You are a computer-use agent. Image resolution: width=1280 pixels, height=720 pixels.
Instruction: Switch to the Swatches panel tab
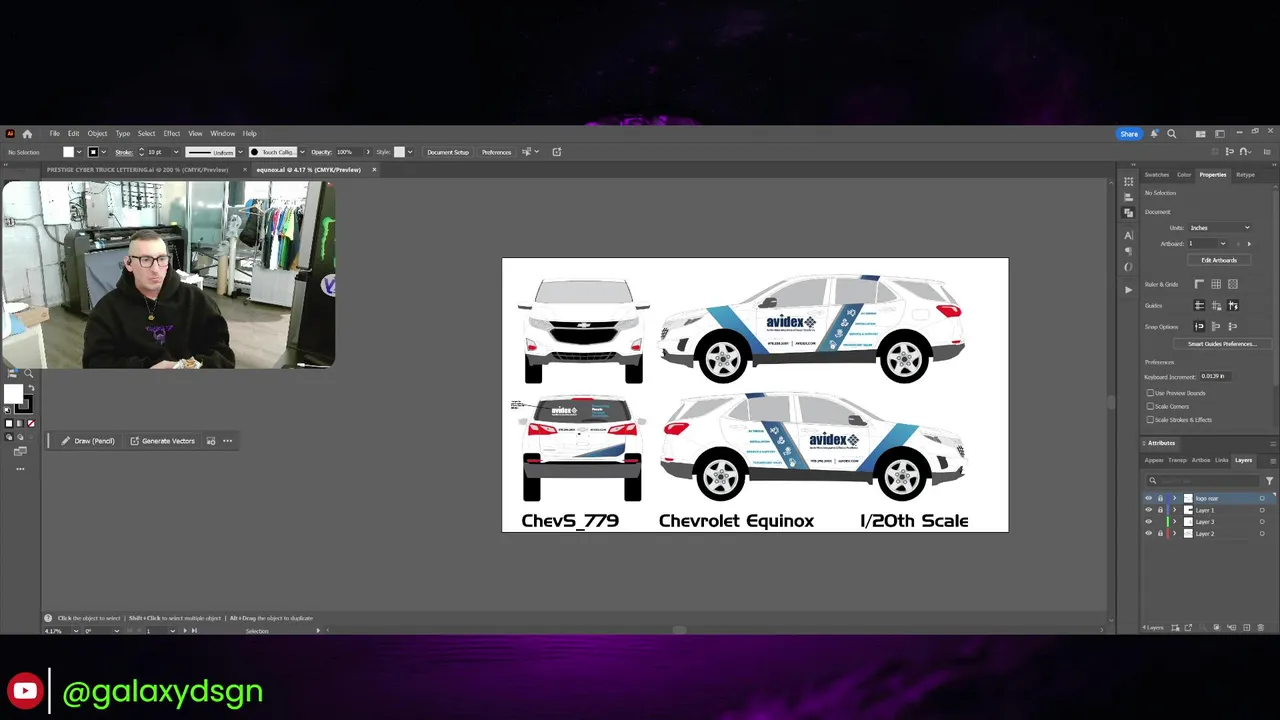pos(1157,175)
